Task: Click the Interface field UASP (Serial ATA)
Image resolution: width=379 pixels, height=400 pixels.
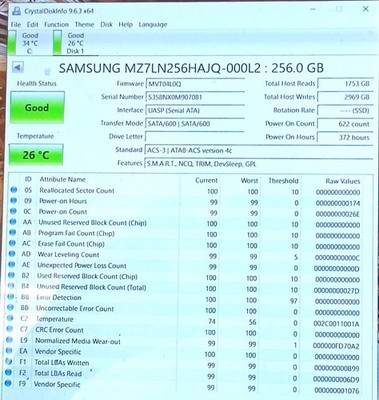Action: (x=195, y=111)
